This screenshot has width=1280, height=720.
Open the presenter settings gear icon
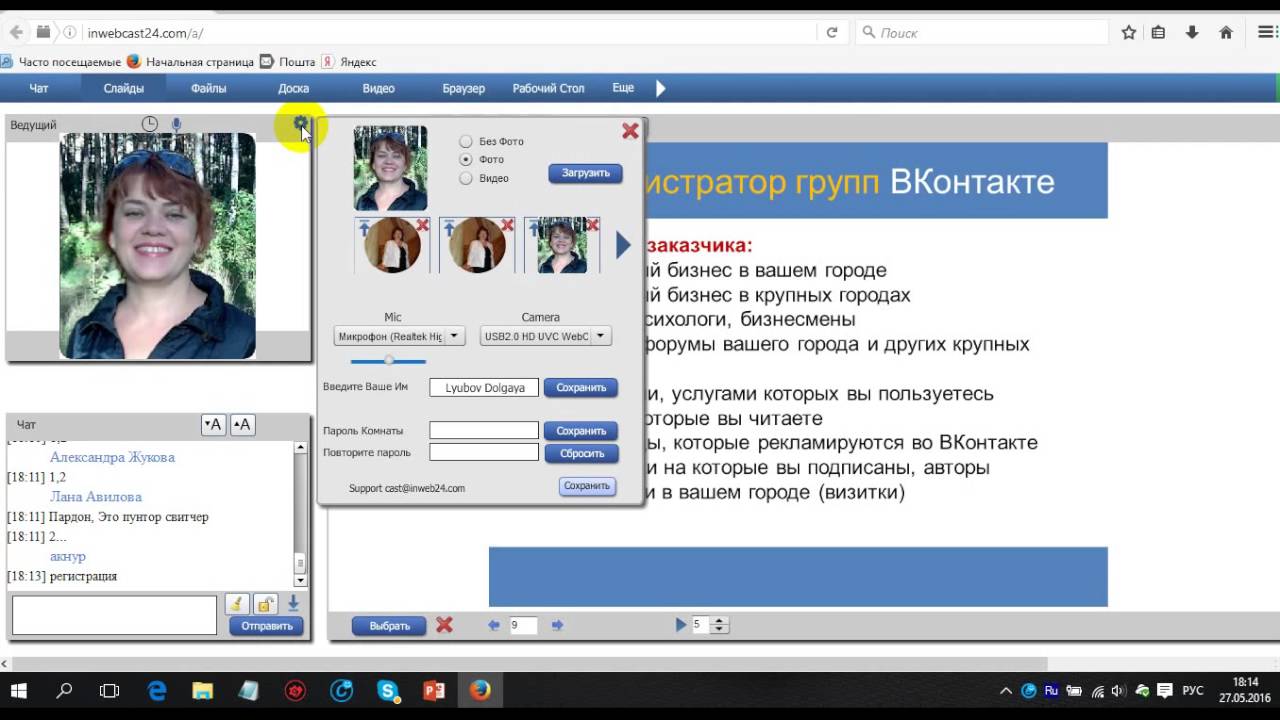pos(300,124)
